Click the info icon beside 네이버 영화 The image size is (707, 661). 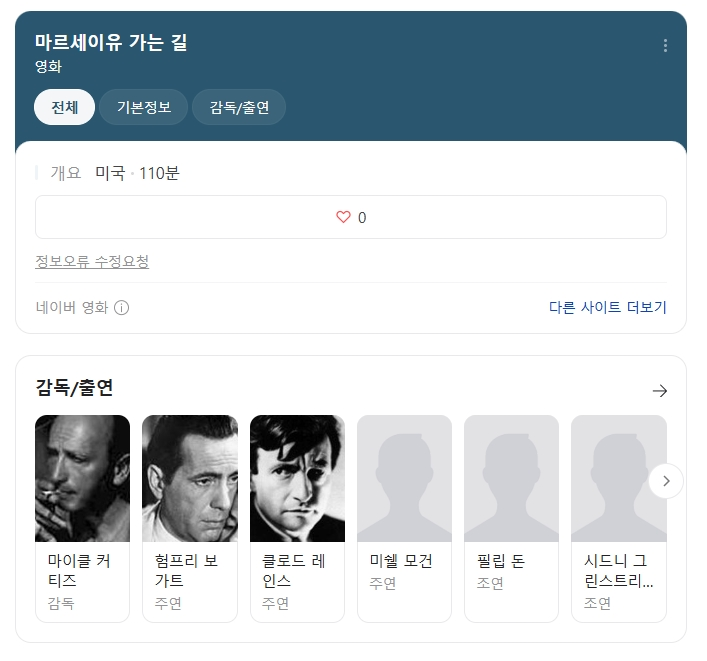121,308
